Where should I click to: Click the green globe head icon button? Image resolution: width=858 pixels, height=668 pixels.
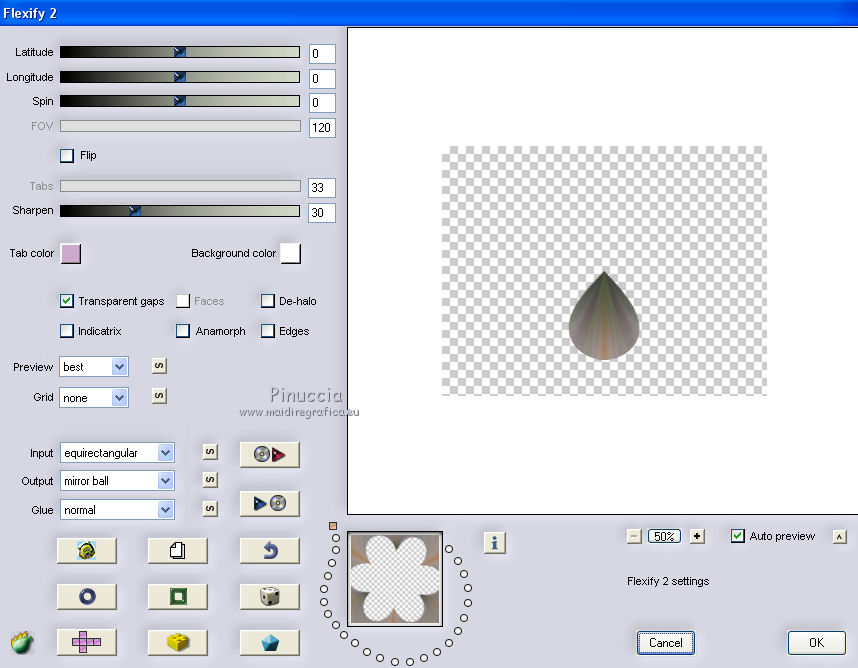point(87,550)
